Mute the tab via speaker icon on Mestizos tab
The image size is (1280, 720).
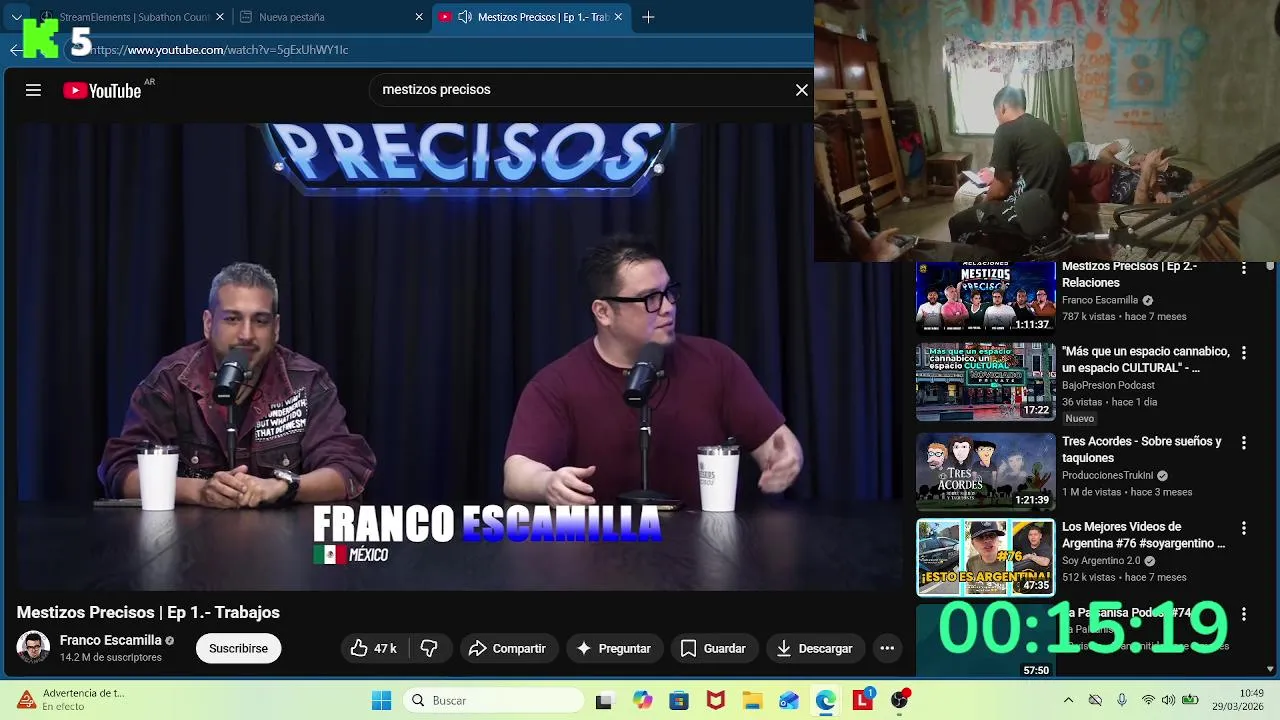coord(465,17)
